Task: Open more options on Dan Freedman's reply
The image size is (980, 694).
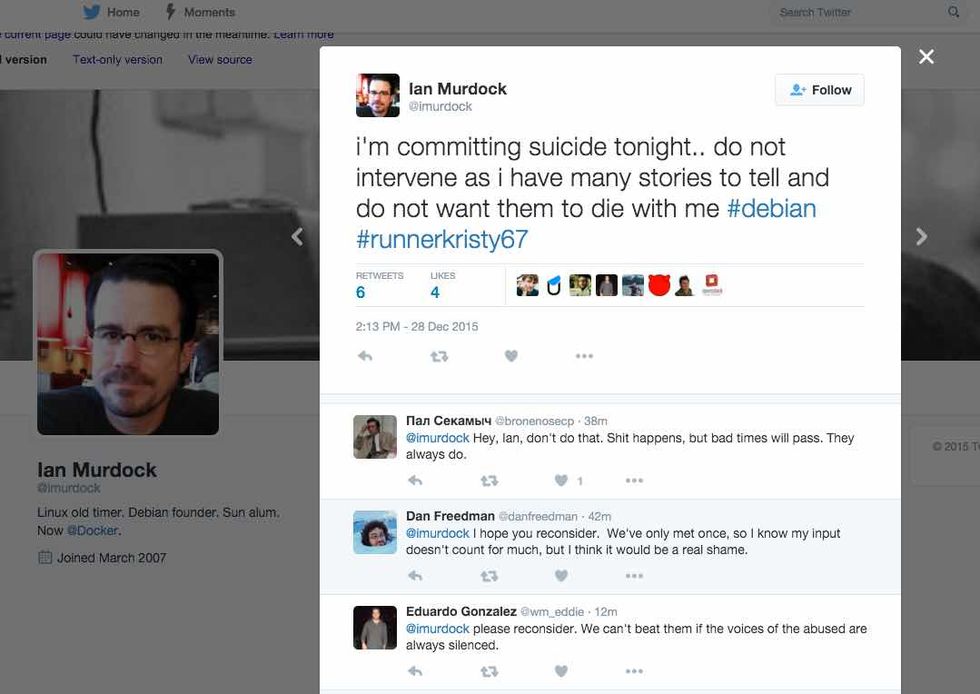Action: click(x=634, y=576)
